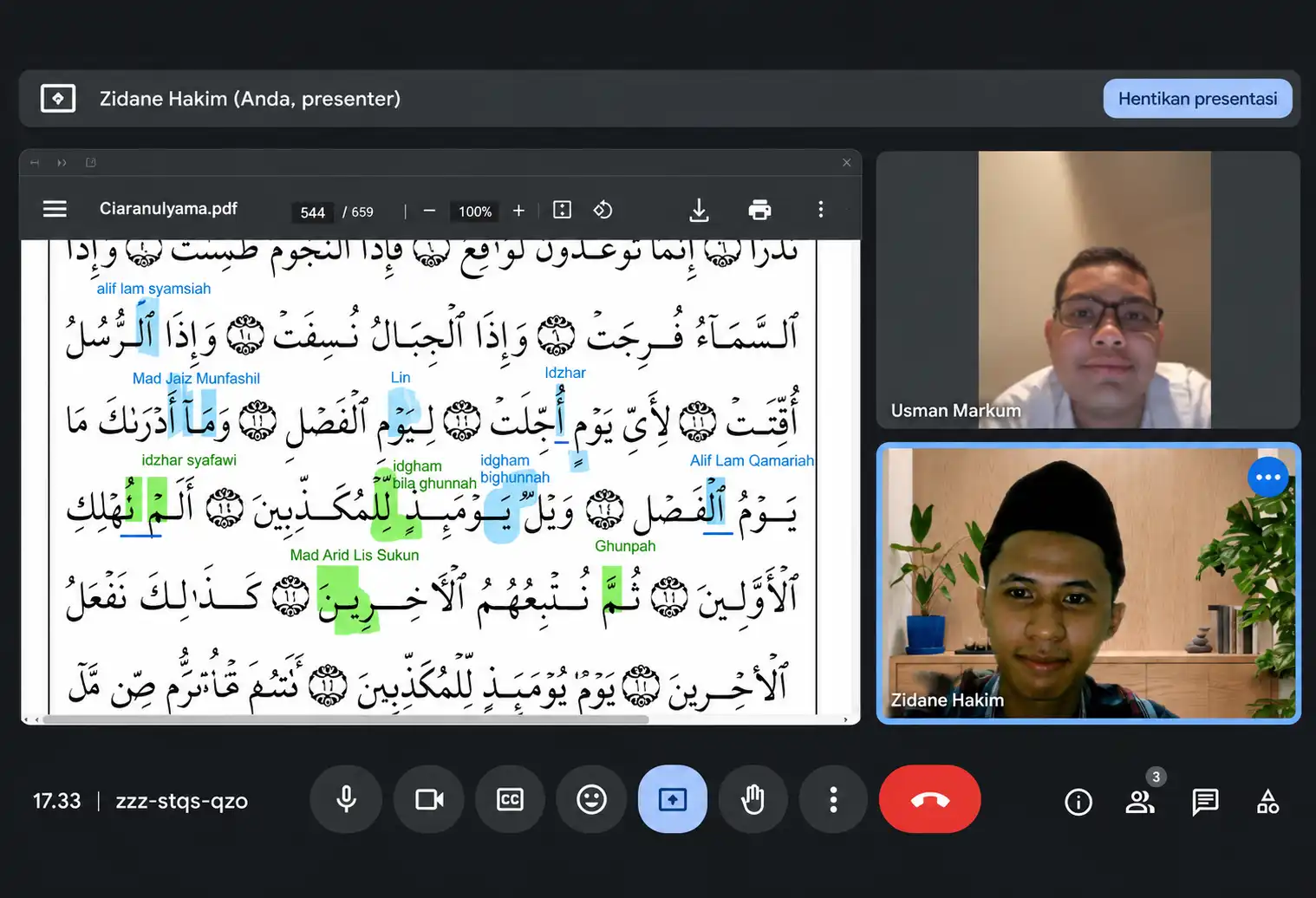Open the PDF viewer sidebar menu

(x=55, y=209)
